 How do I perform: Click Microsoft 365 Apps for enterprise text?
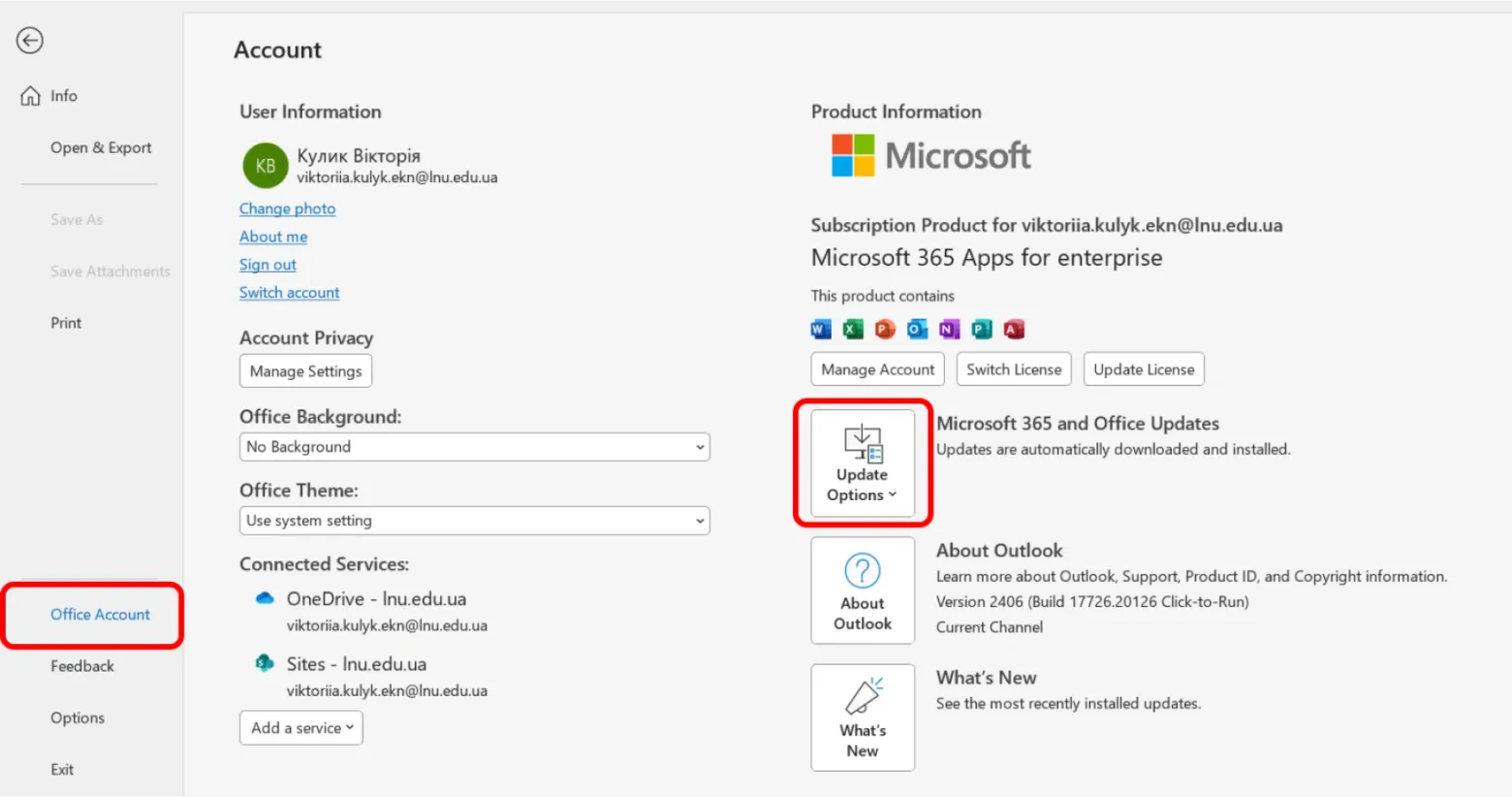coord(987,258)
